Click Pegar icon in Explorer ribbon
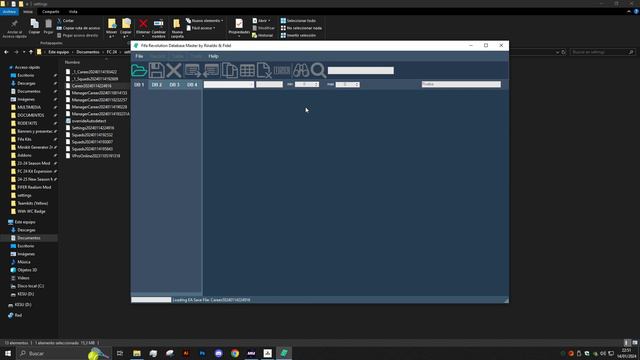The width and height of the screenshot is (640, 360). coord(49,26)
